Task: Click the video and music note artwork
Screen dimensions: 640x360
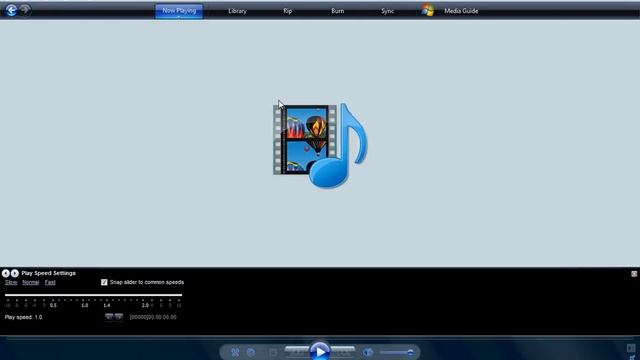Action: (320, 145)
